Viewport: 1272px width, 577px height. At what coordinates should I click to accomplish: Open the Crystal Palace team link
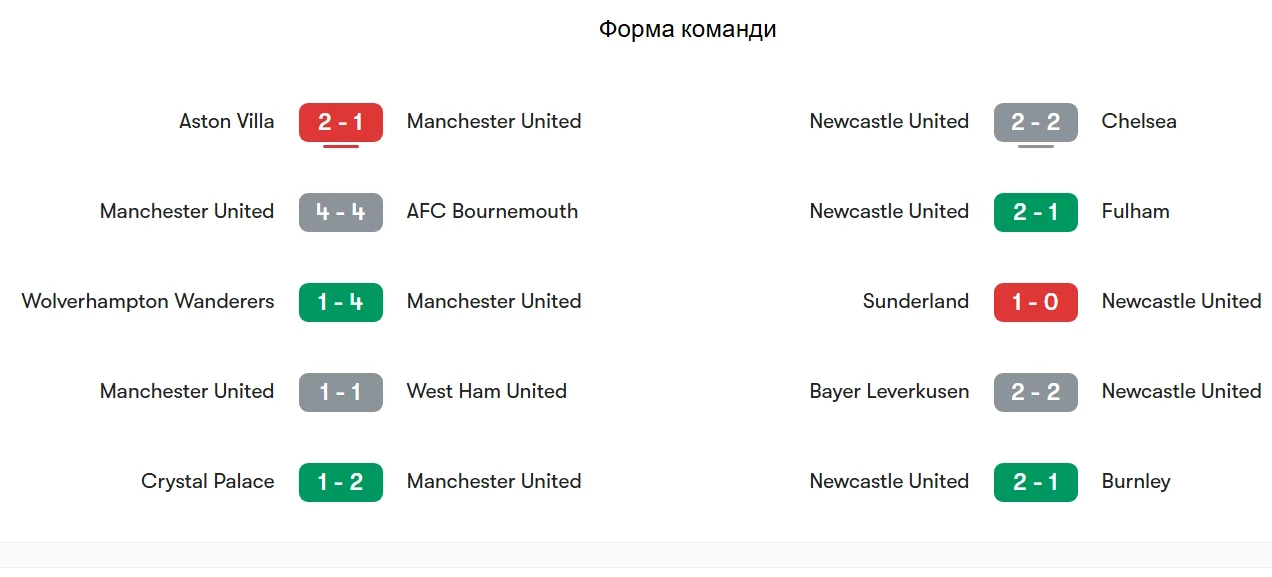tap(207, 482)
